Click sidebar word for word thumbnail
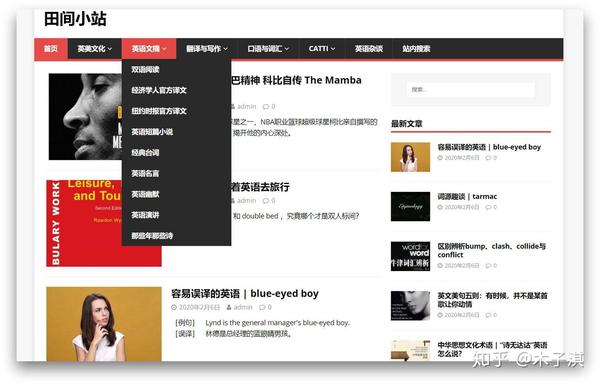This screenshot has height=385, width=600. coord(410,256)
